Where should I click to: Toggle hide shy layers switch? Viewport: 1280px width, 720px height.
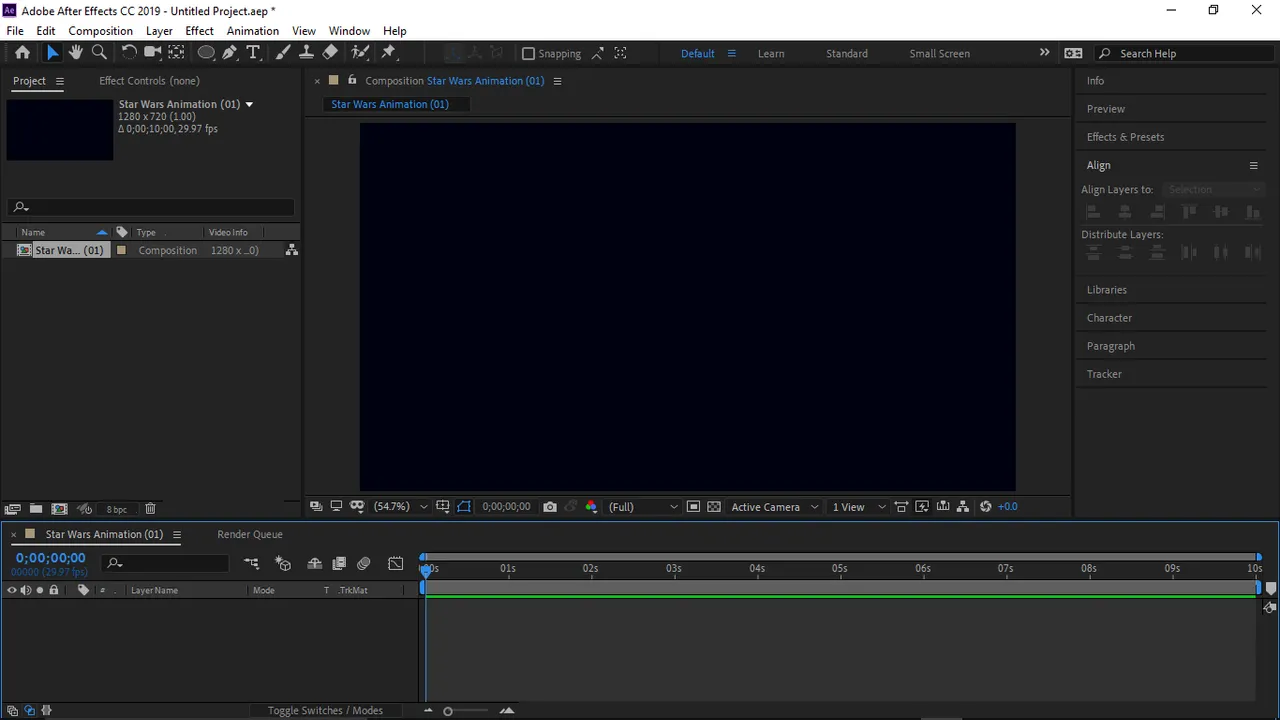click(314, 564)
